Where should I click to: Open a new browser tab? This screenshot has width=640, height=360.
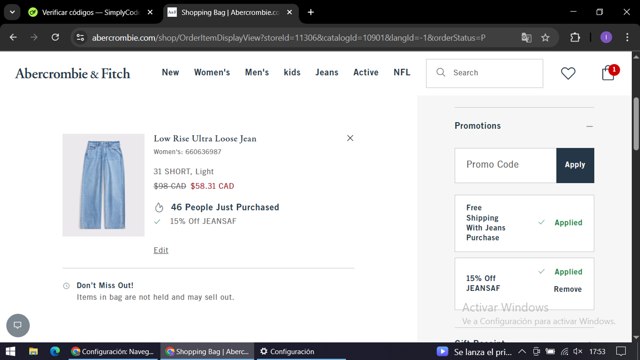point(311,12)
